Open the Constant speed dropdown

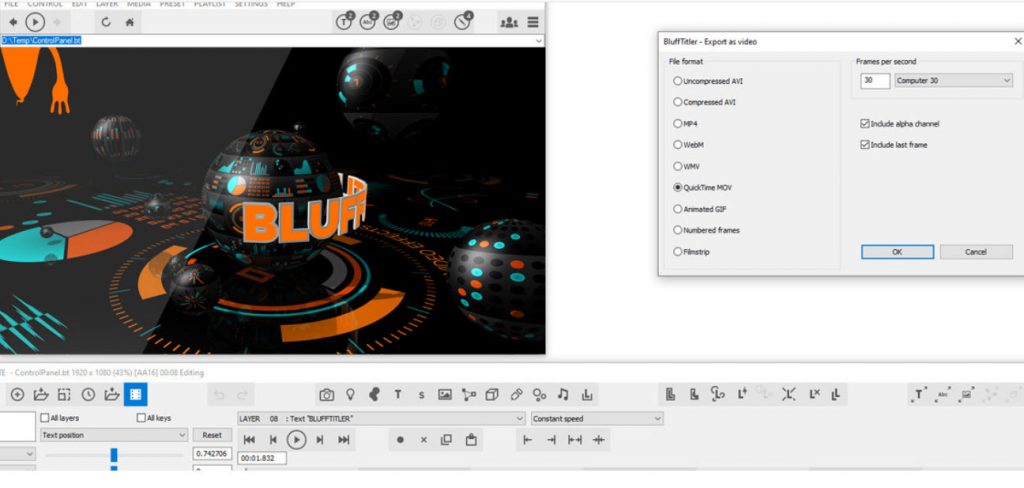point(596,418)
